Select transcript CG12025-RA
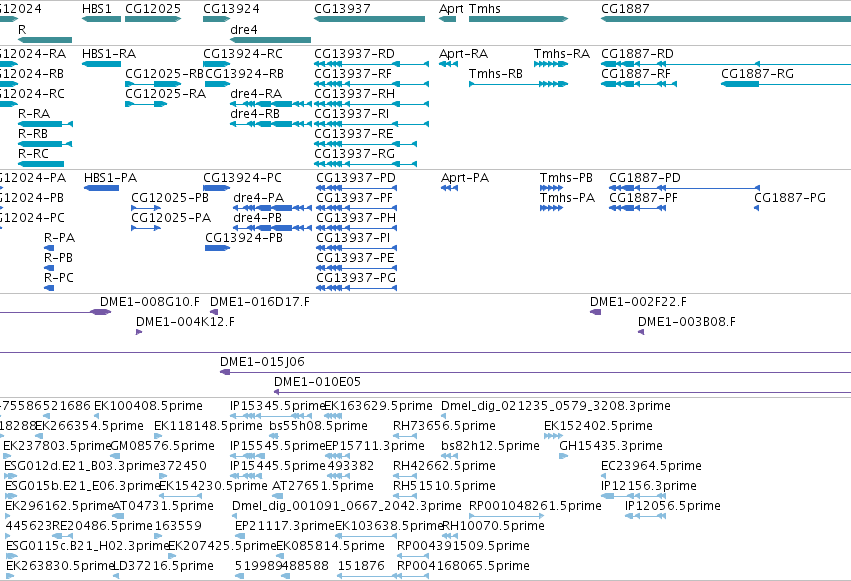Screen dimensions: 851x581 point(146,104)
